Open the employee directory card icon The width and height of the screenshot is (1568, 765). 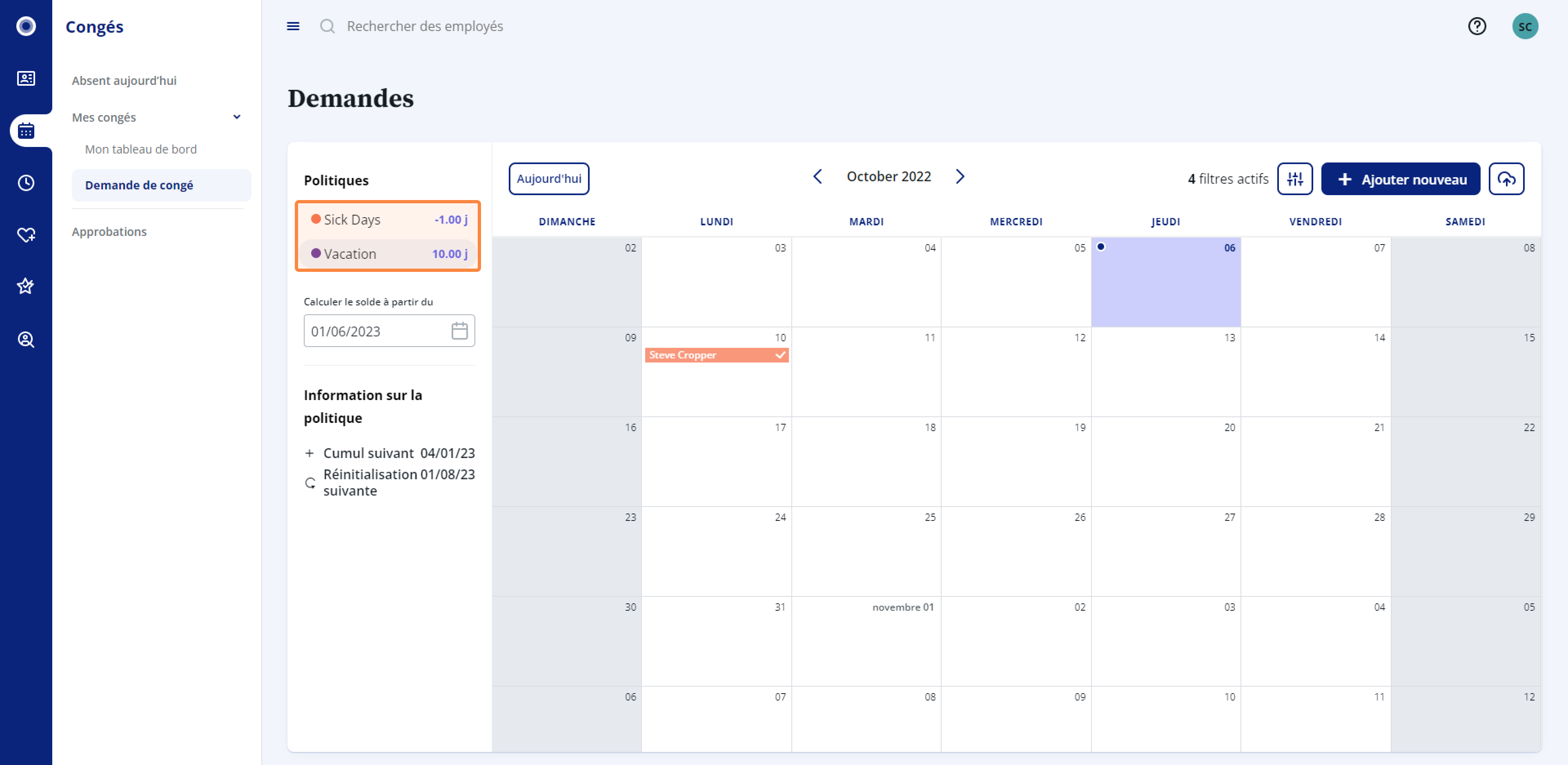click(26, 78)
